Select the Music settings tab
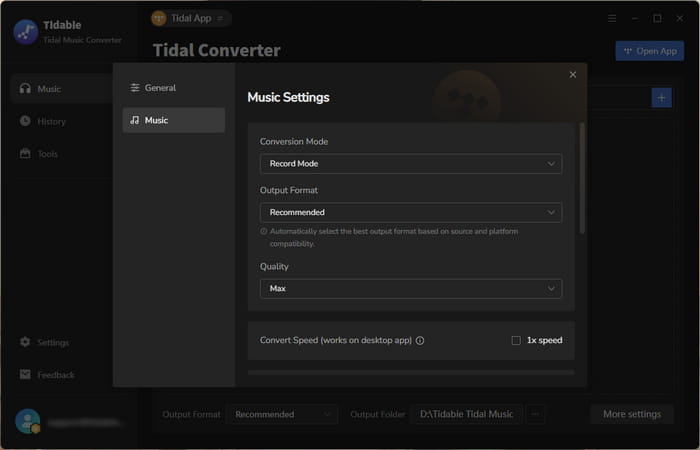The height and width of the screenshot is (450, 700). click(174, 120)
